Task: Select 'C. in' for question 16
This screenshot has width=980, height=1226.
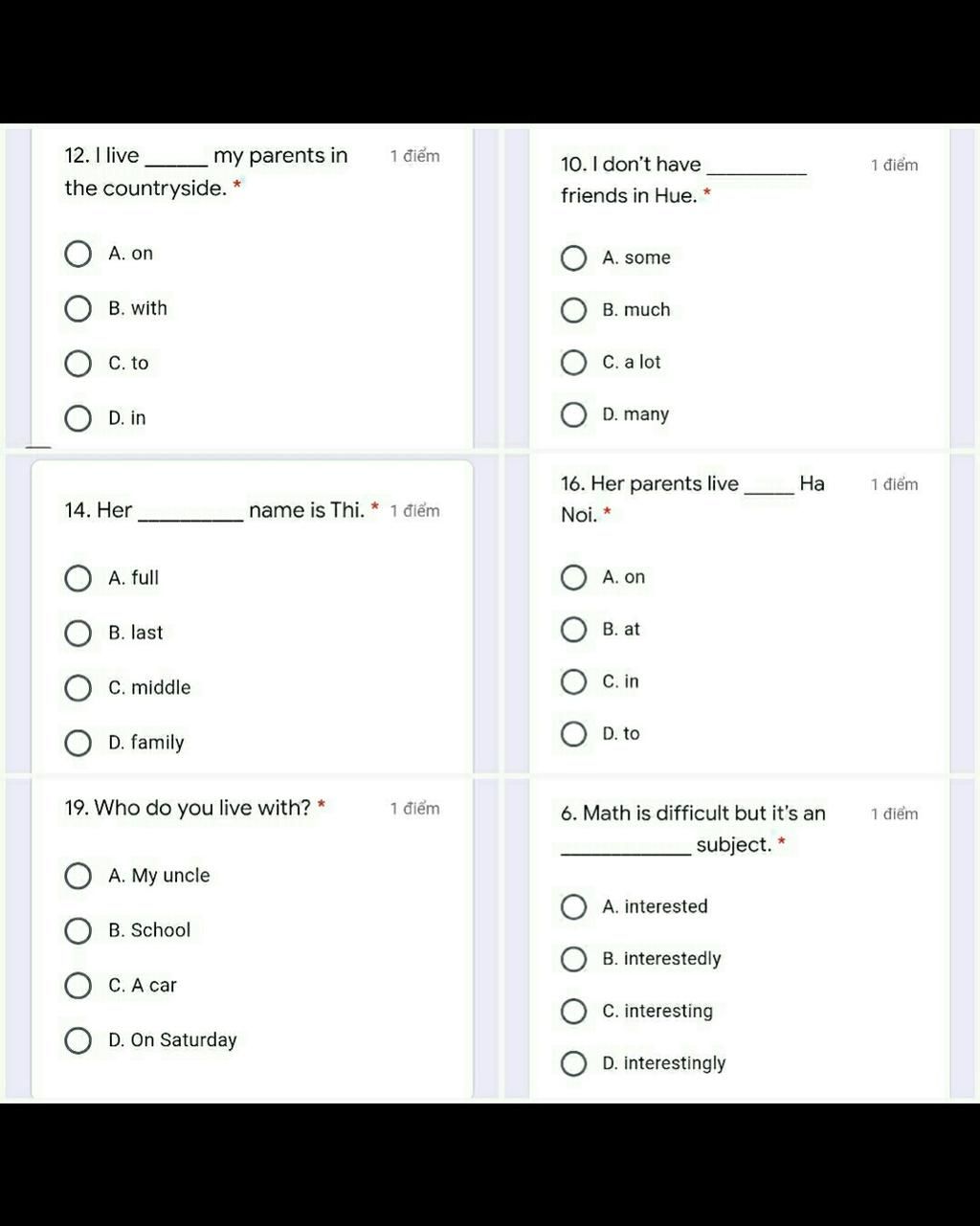Action: coord(573,681)
